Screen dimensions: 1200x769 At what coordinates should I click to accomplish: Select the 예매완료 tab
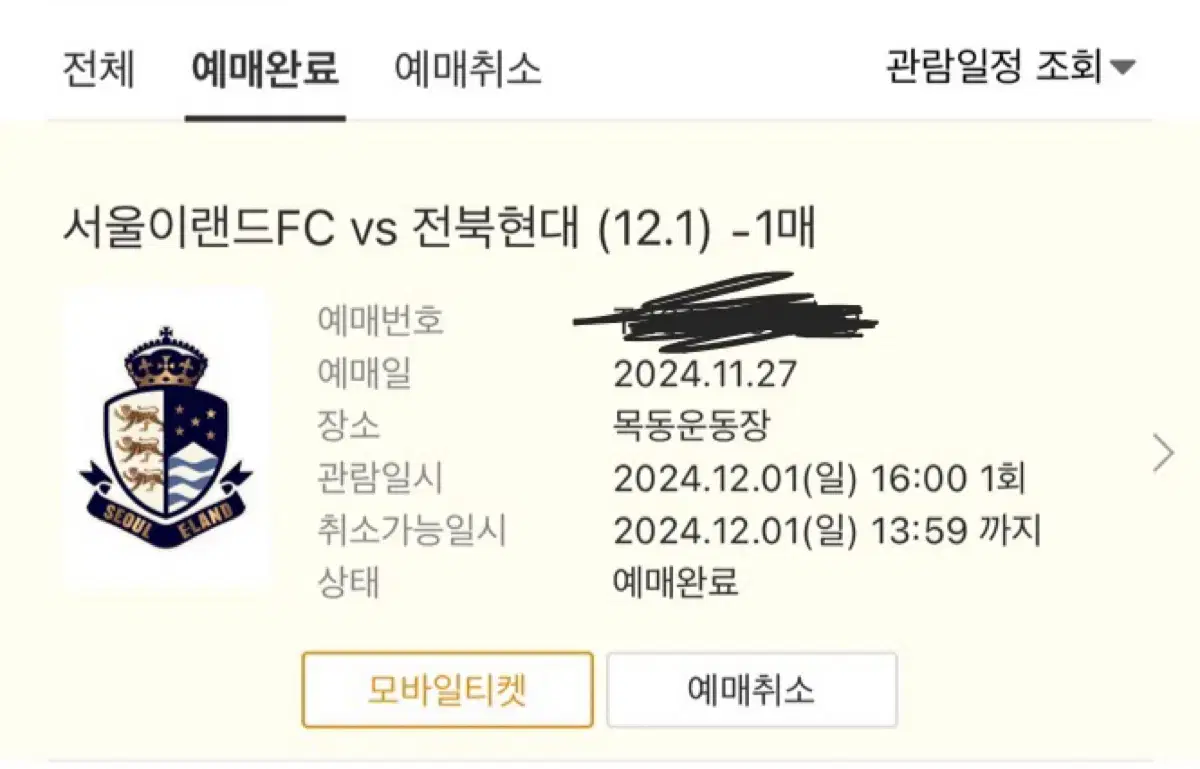[x=265, y=70]
